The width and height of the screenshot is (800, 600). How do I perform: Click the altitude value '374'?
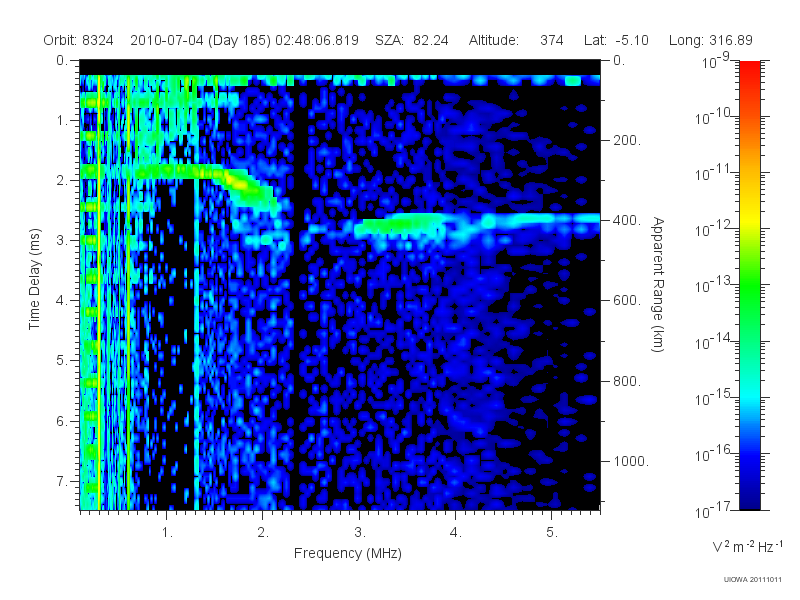pyautogui.click(x=552, y=40)
